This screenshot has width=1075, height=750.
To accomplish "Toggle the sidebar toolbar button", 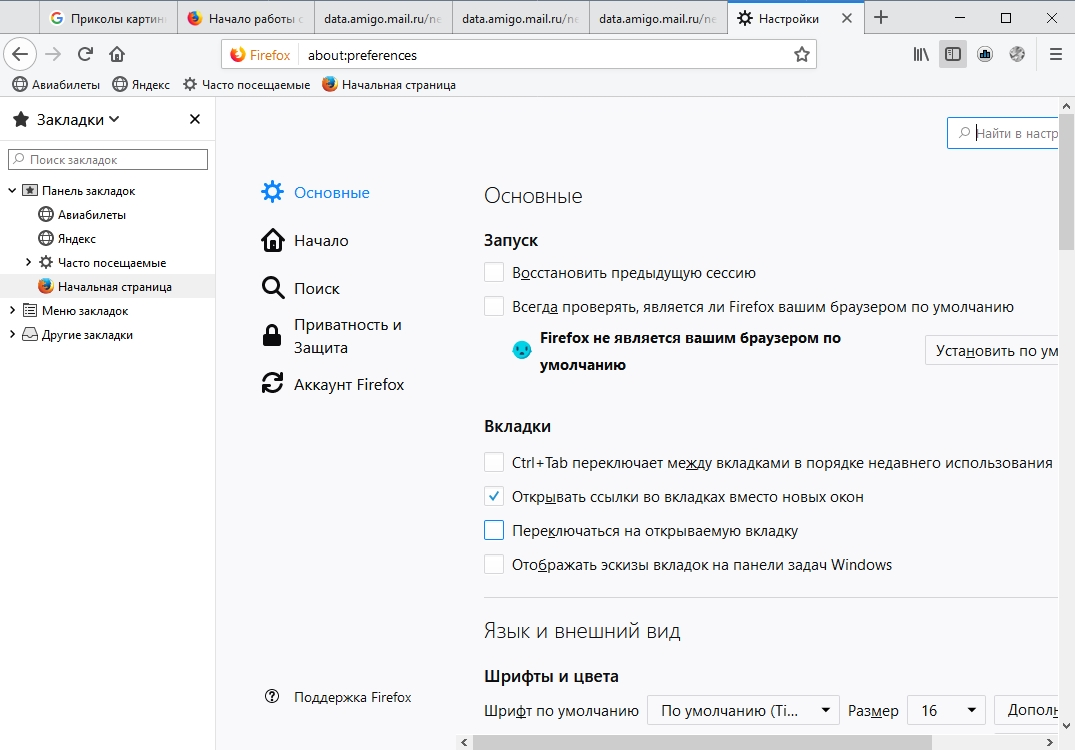I will click(953, 54).
